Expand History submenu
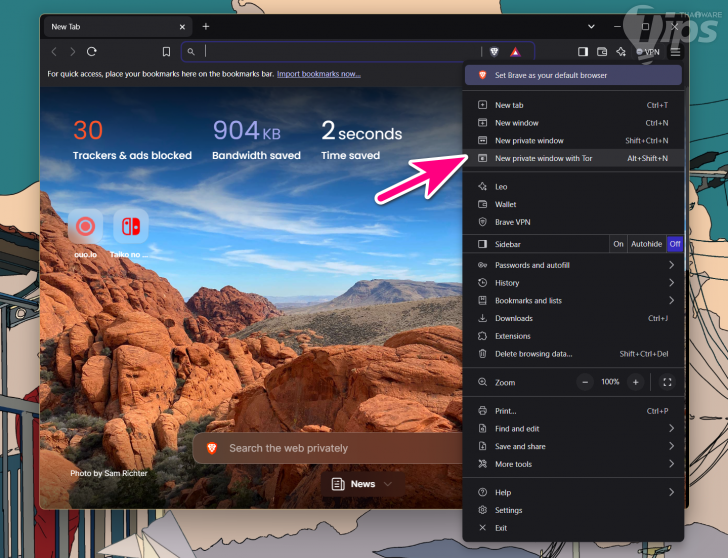 [x=573, y=283]
